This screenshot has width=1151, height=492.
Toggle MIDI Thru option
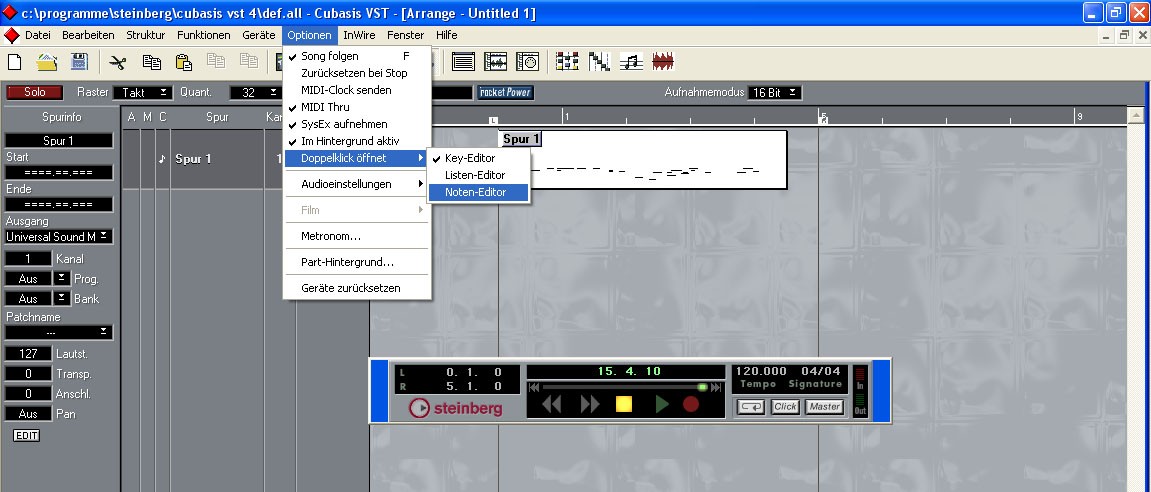(357, 107)
